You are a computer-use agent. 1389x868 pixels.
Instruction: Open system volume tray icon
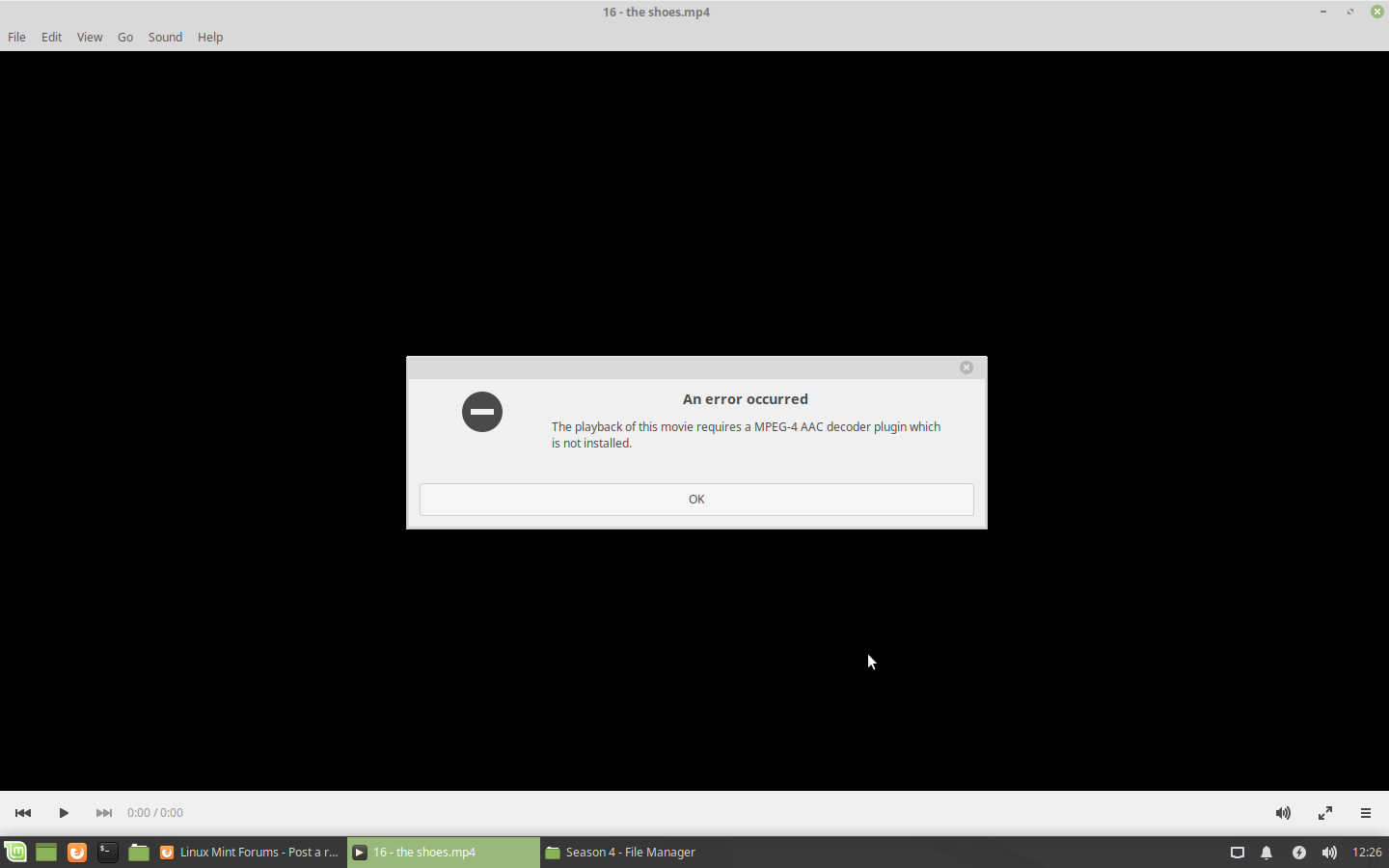pyautogui.click(x=1329, y=853)
